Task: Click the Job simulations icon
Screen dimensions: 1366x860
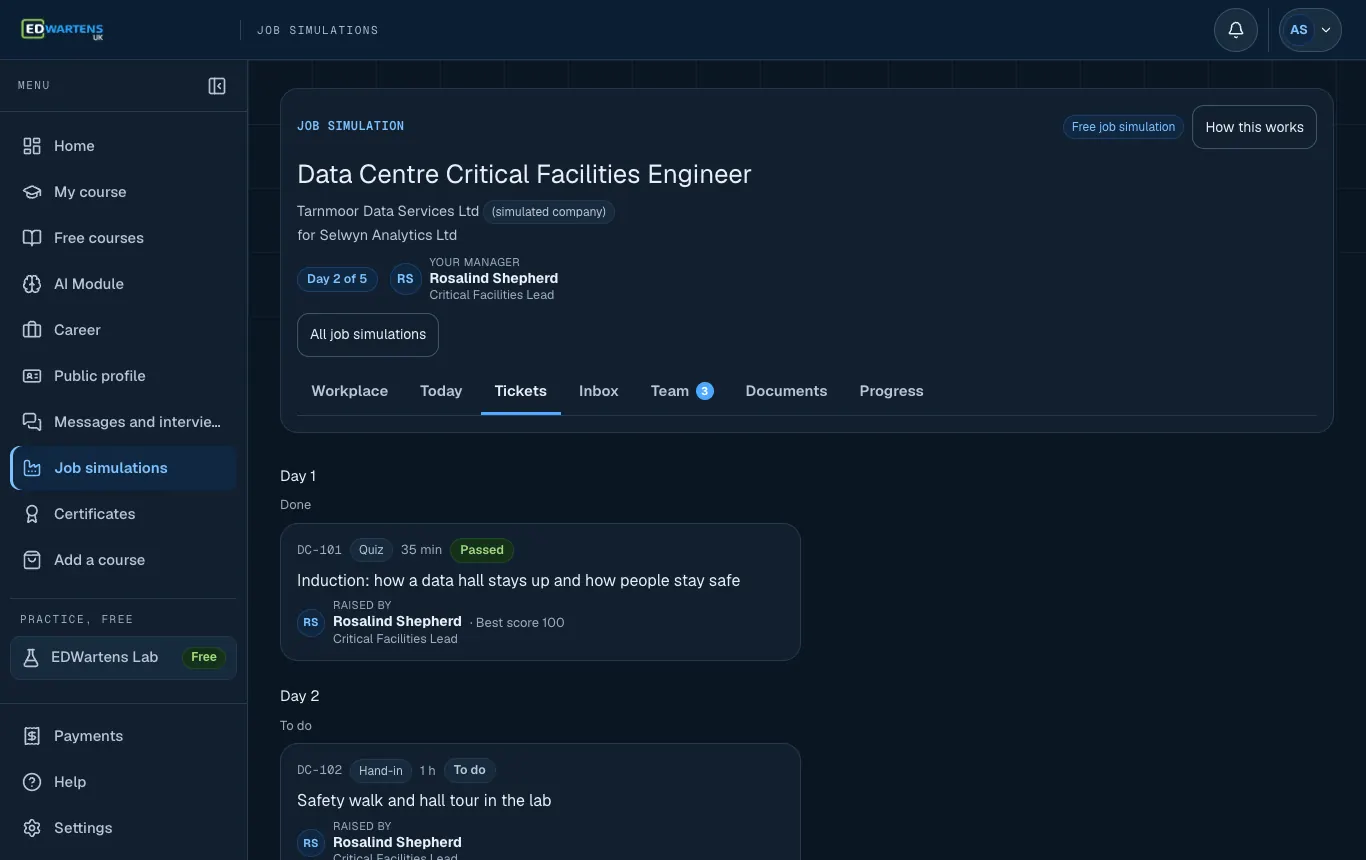Action: tap(32, 468)
